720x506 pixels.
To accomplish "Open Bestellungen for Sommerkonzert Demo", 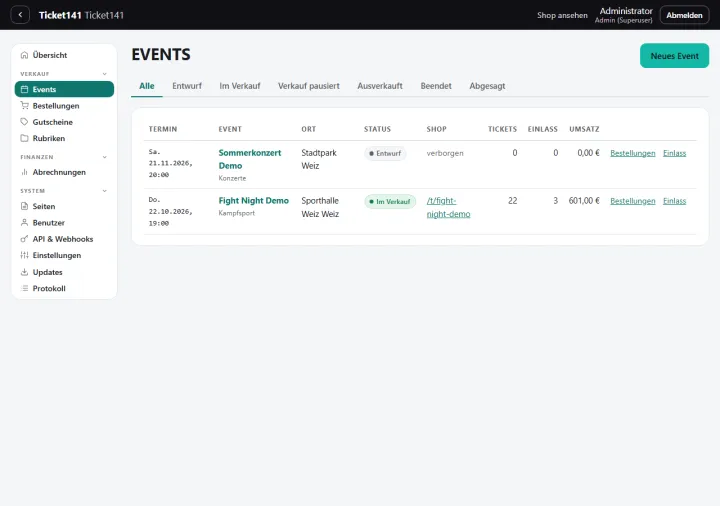I will pyautogui.click(x=632, y=153).
